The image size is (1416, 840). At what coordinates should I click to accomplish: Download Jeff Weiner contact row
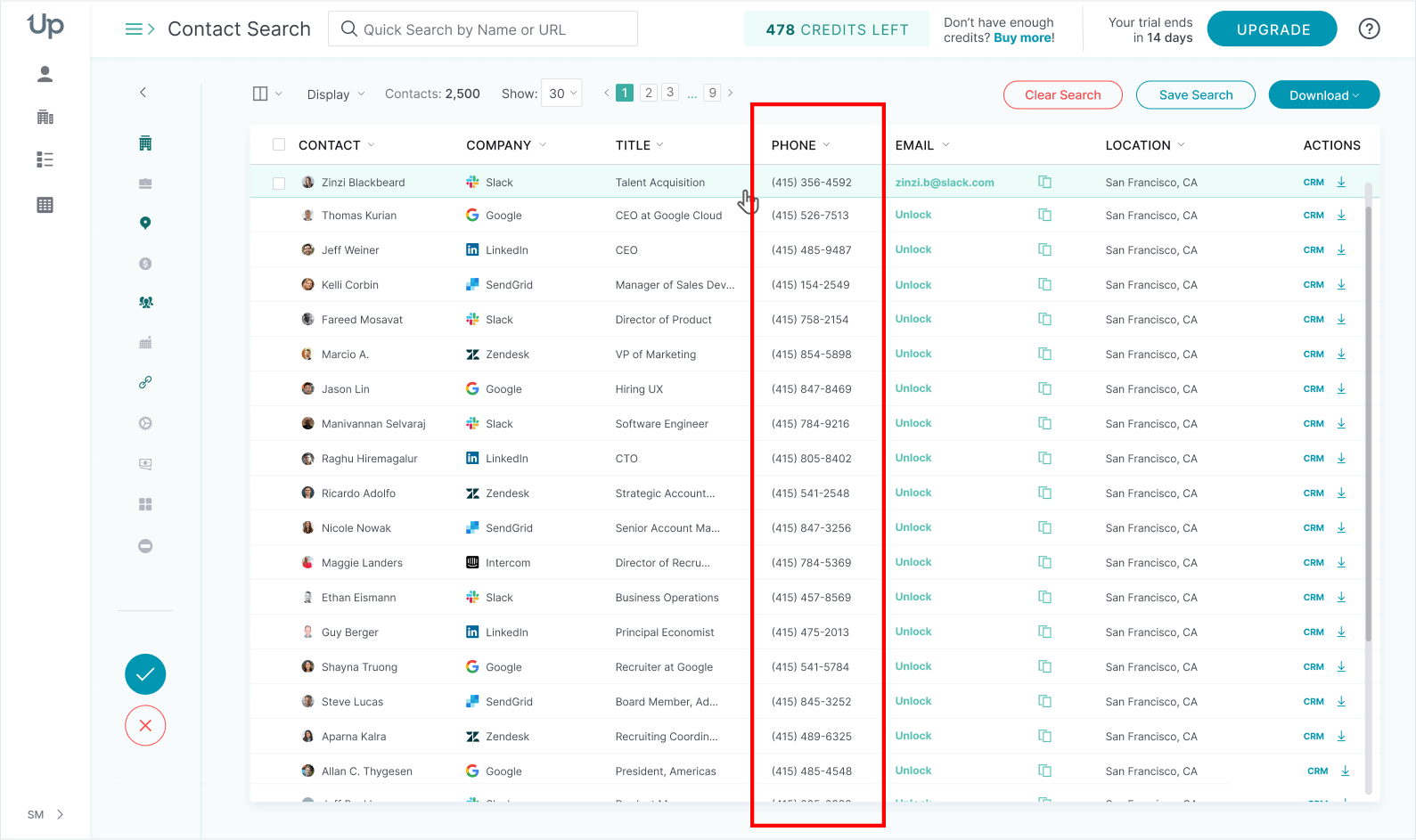coord(1341,250)
